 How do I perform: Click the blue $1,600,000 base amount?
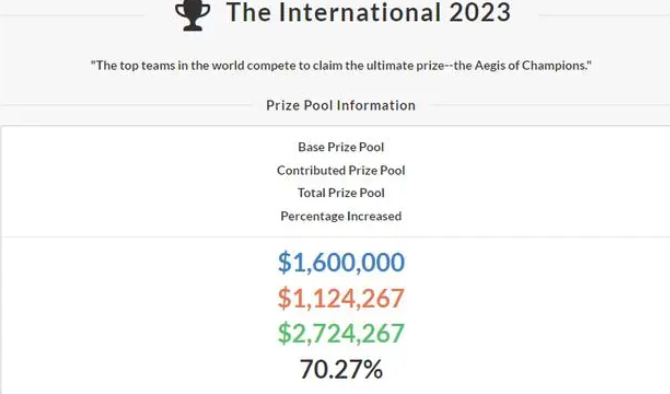[341, 262]
